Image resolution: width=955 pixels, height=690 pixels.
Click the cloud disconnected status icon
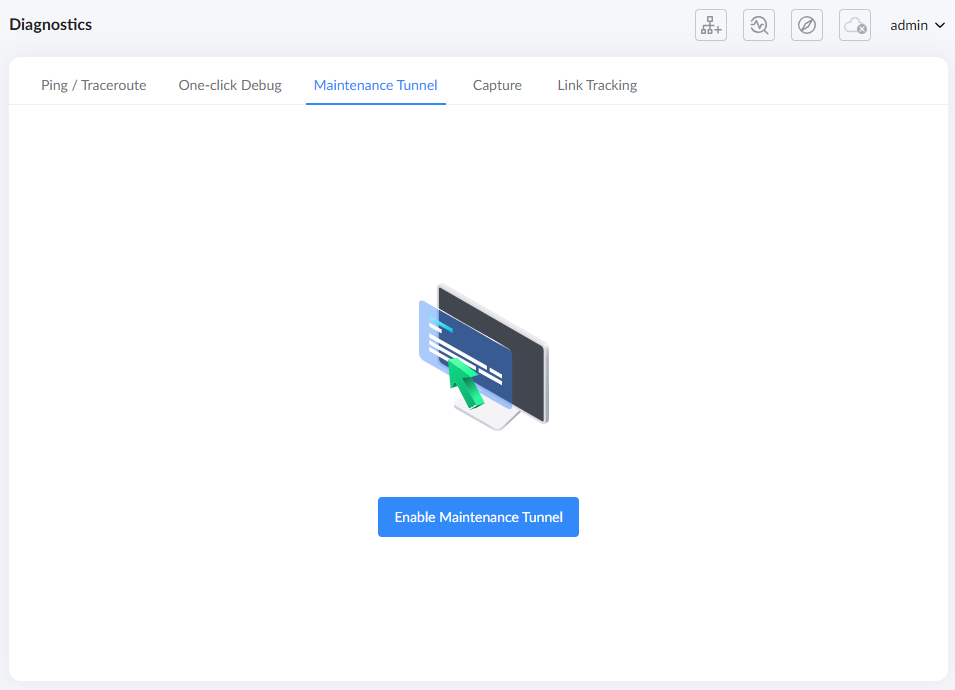(x=855, y=25)
